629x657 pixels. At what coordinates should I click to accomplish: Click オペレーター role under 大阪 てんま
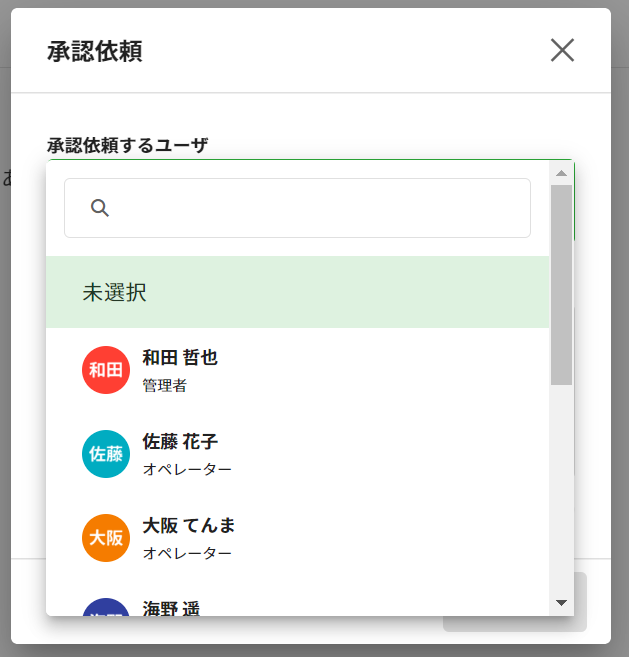coord(187,553)
